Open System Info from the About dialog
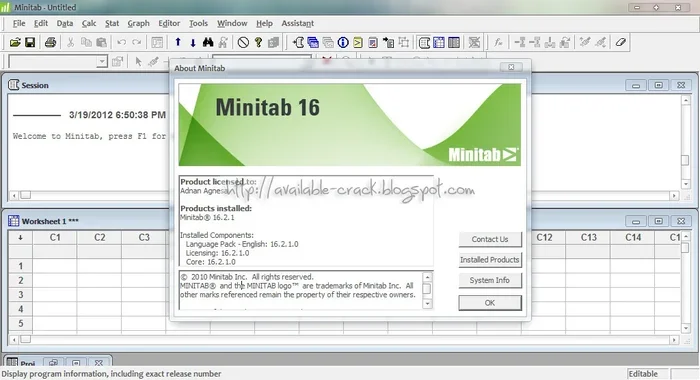 [x=490, y=280]
